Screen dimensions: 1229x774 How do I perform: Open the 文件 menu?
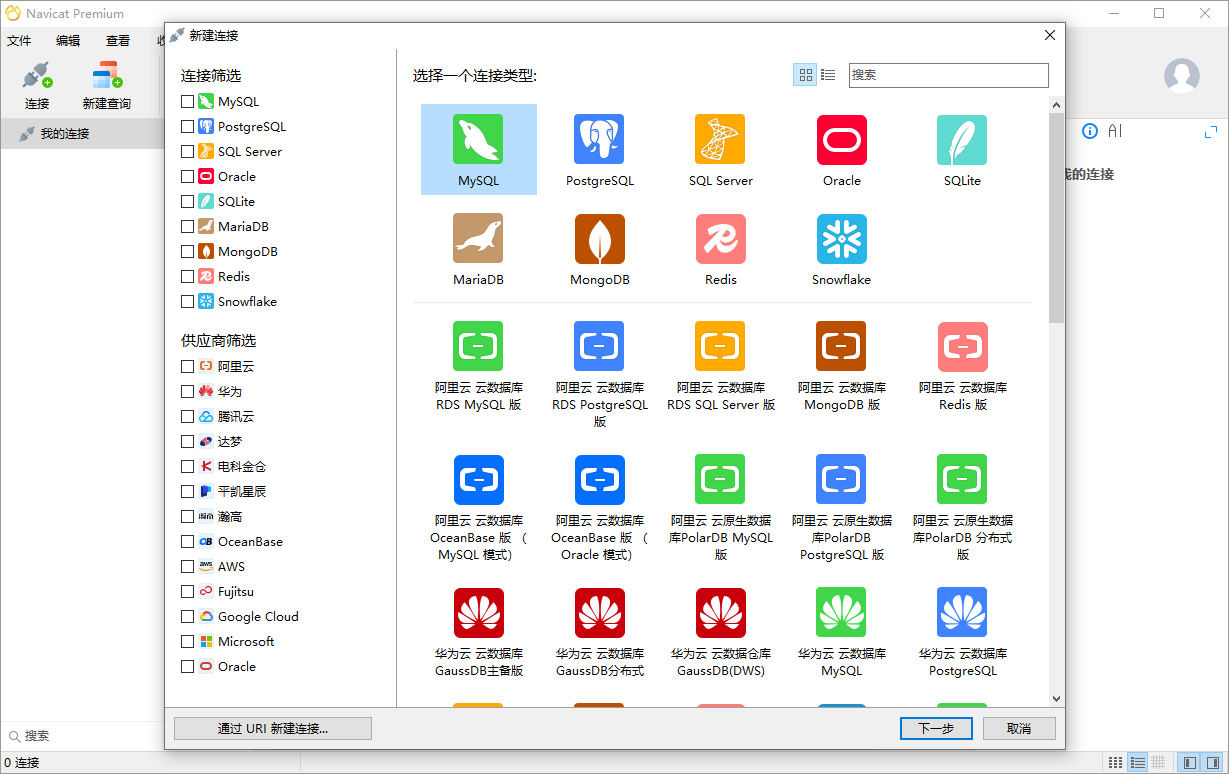18,40
